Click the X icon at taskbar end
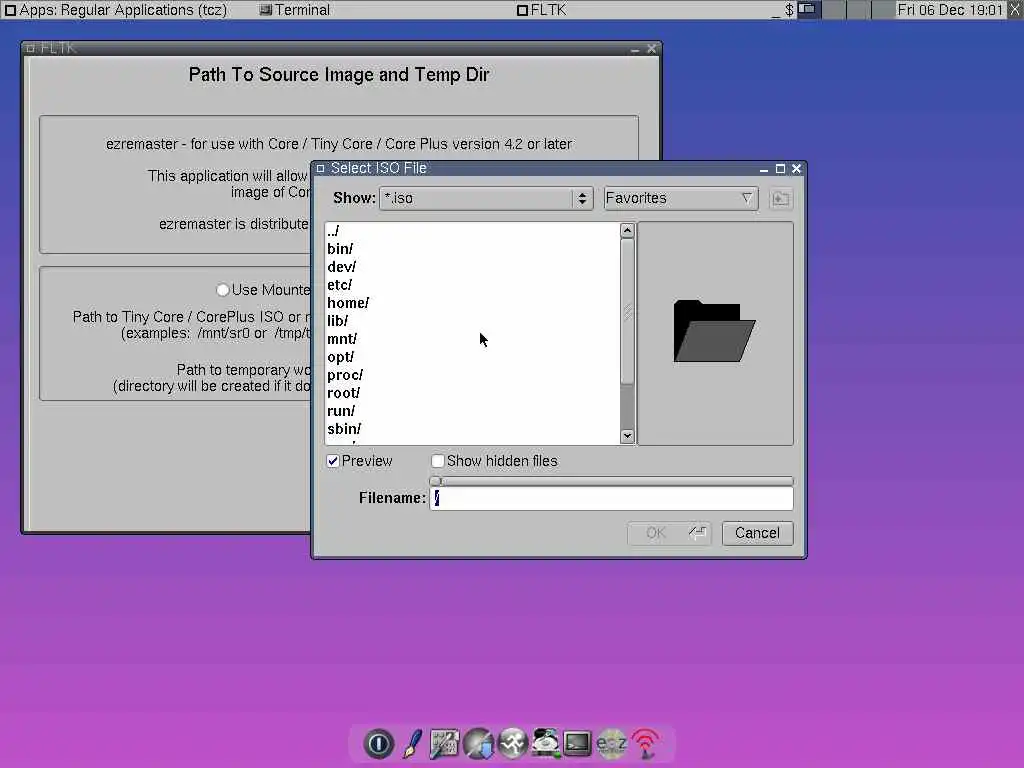1024x768 pixels. pos(1015,9)
